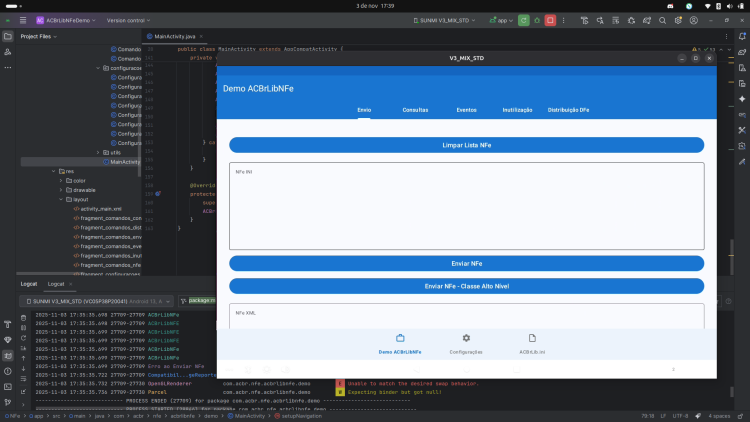
Task: Open Build hammer tool window icon
Action: (8, 324)
